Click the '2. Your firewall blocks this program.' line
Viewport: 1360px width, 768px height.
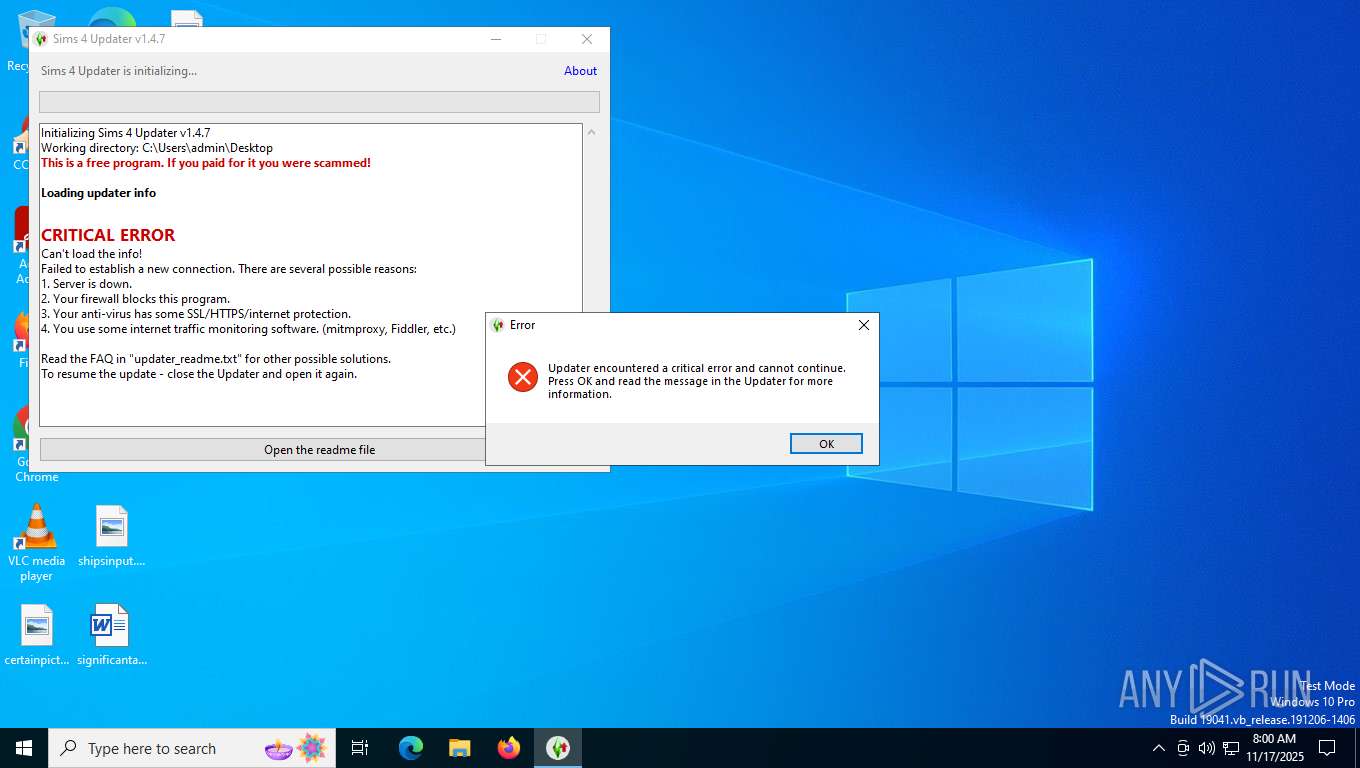[x=135, y=299]
